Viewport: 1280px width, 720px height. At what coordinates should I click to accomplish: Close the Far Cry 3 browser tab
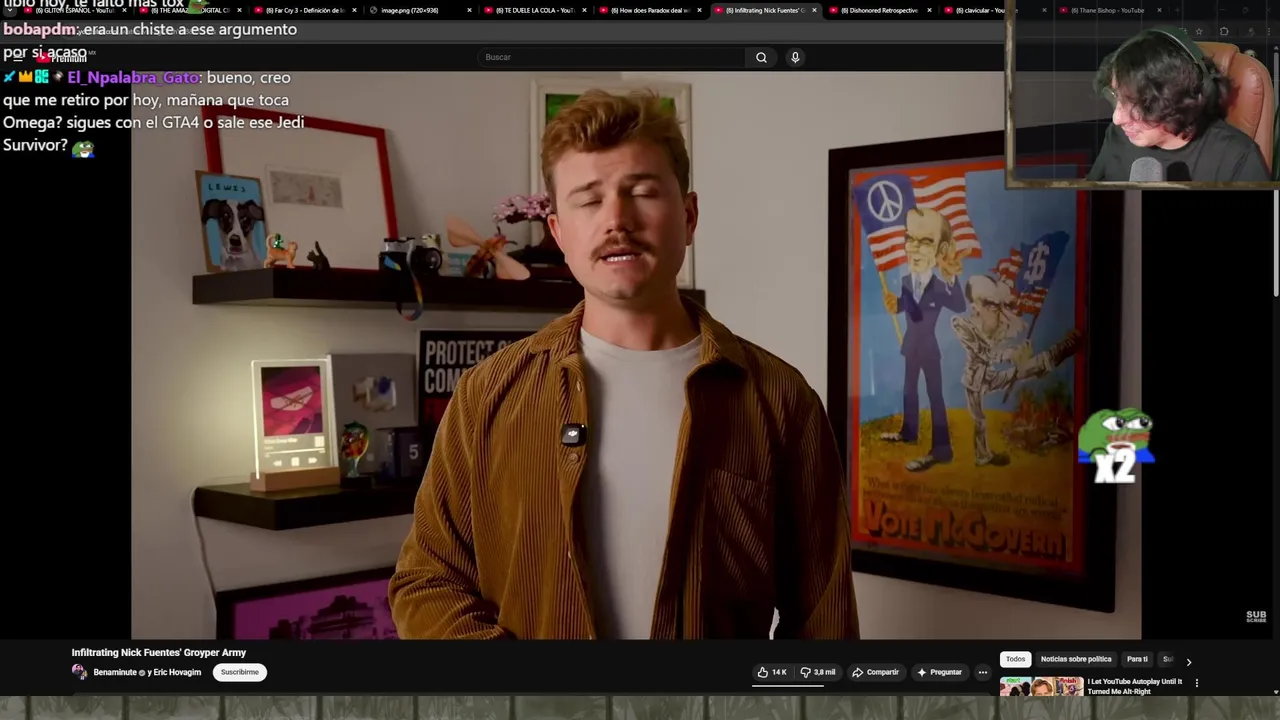point(354,10)
